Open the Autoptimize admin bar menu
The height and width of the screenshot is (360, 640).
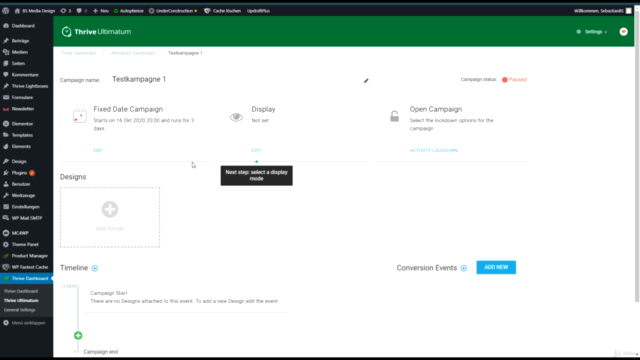coord(129,11)
